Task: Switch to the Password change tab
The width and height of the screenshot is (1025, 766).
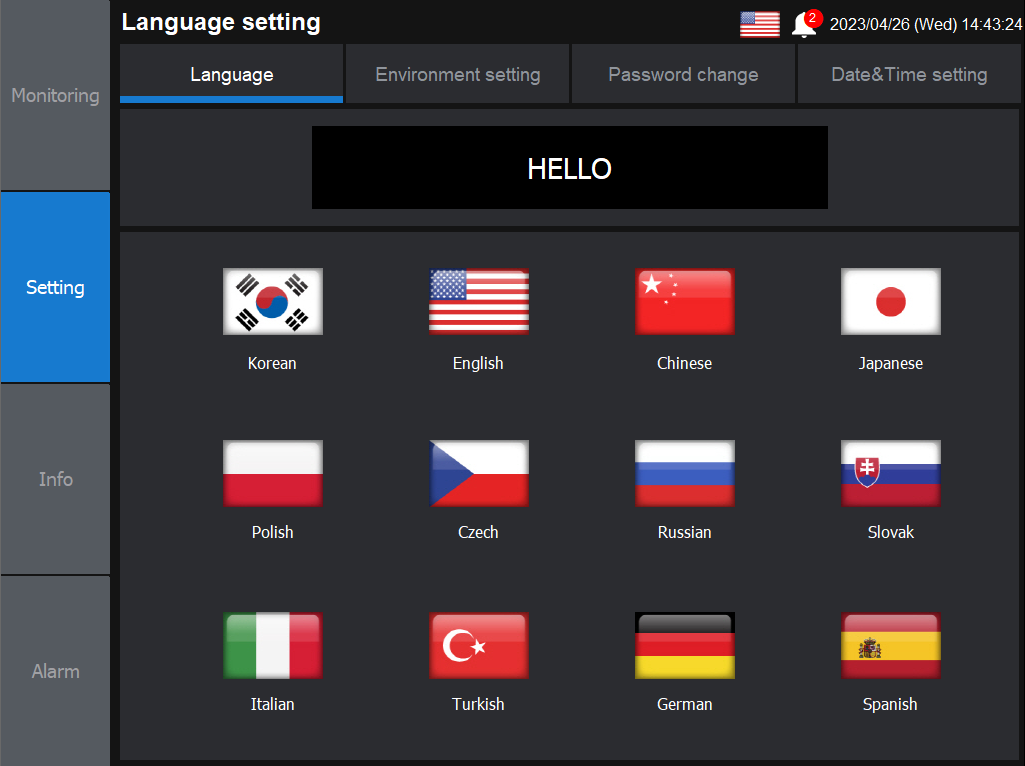Action: click(683, 73)
